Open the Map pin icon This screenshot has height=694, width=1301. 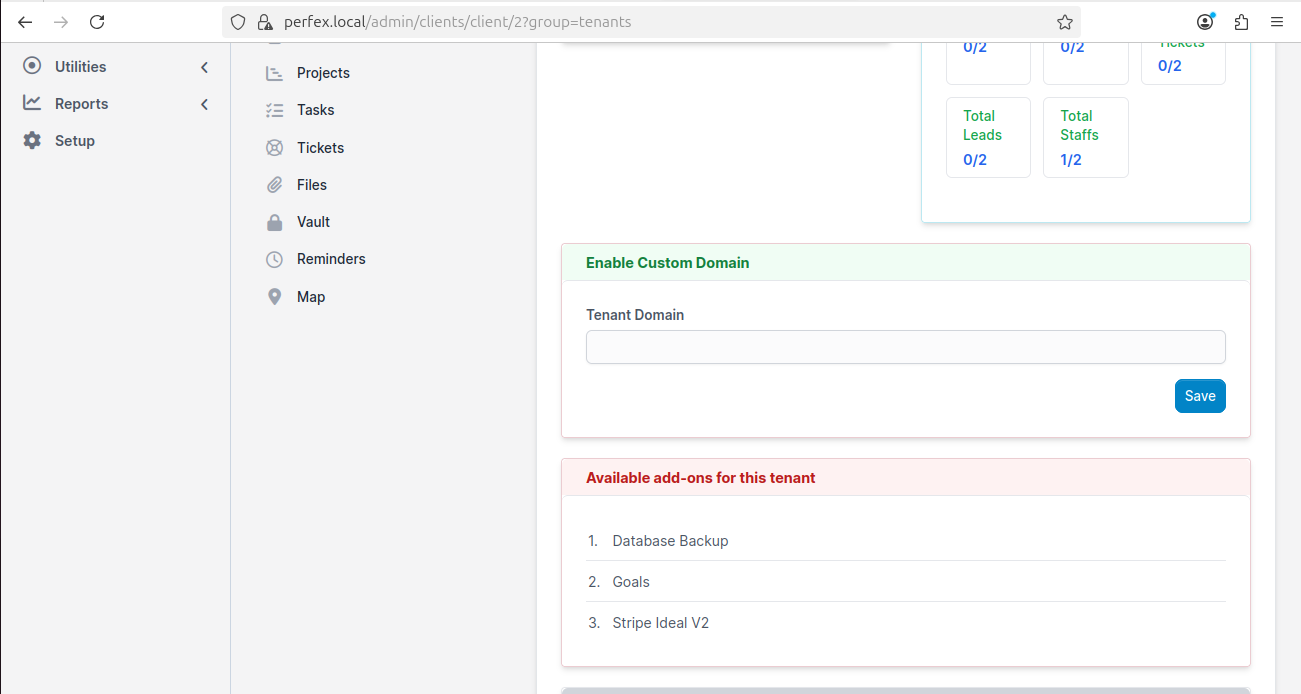pos(274,296)
